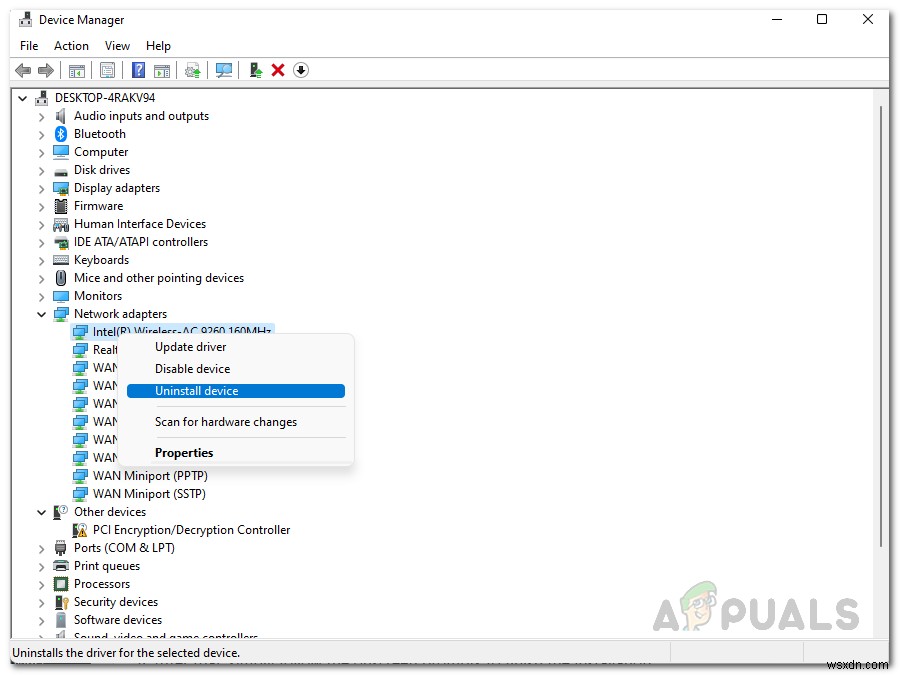Open the Properties sheet toolbar icon
This screenshot has height=675, width=900.
click(107, 71)
